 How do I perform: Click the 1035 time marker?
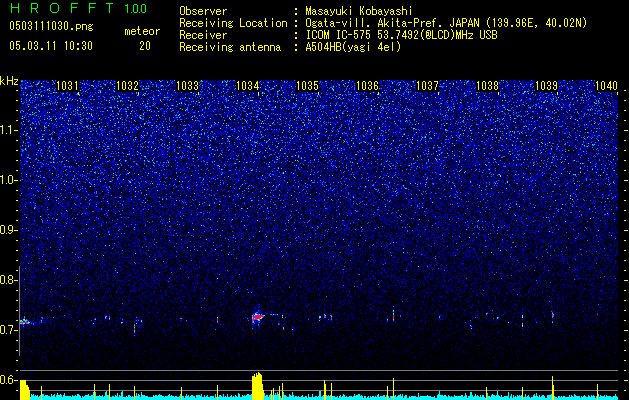tap(307, 85)
